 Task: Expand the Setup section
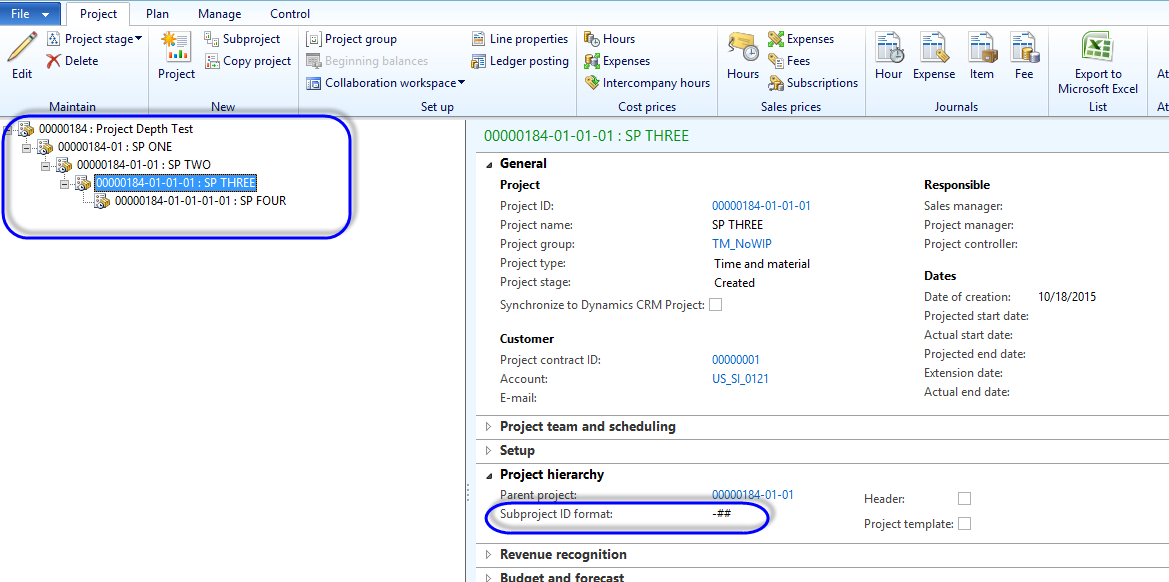[489, 451]
